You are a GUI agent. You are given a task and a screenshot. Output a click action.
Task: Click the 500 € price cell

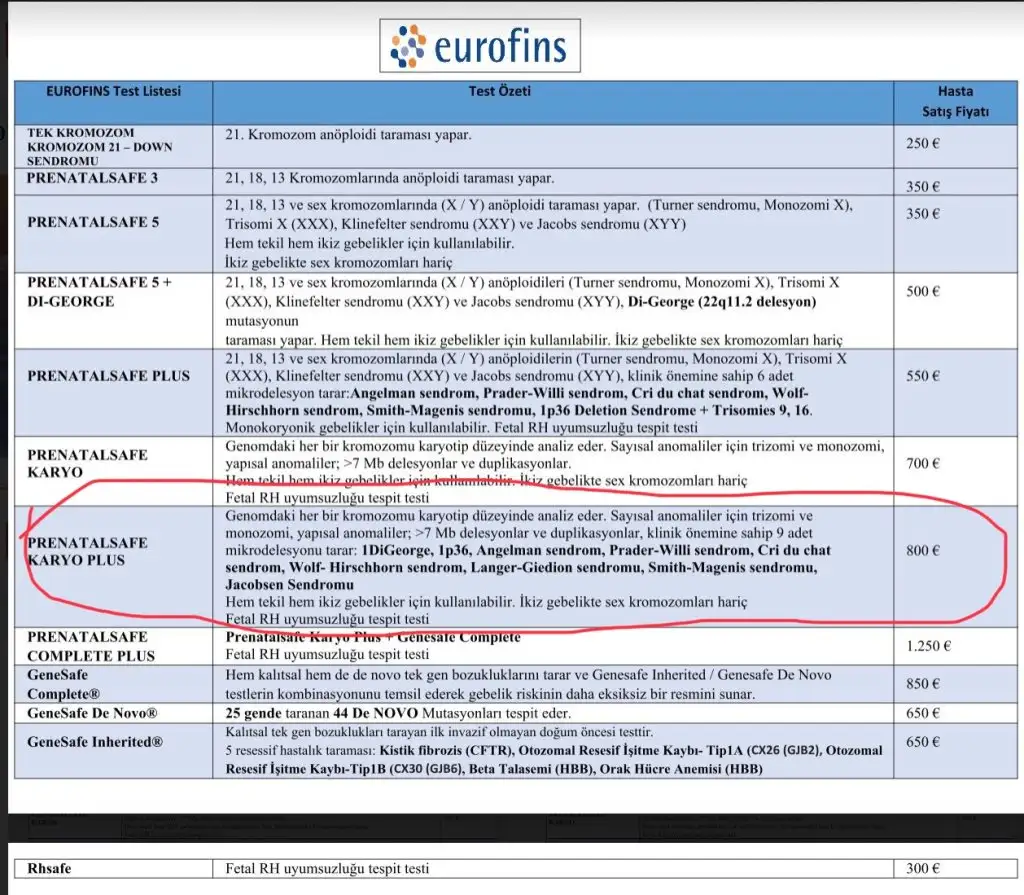tap(923, 292)
